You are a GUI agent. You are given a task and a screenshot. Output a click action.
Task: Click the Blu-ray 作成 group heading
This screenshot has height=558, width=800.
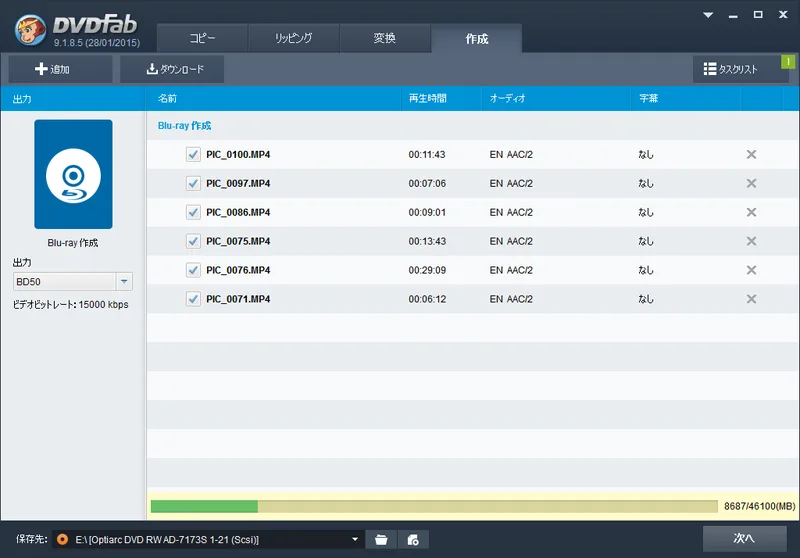point(184,125)
